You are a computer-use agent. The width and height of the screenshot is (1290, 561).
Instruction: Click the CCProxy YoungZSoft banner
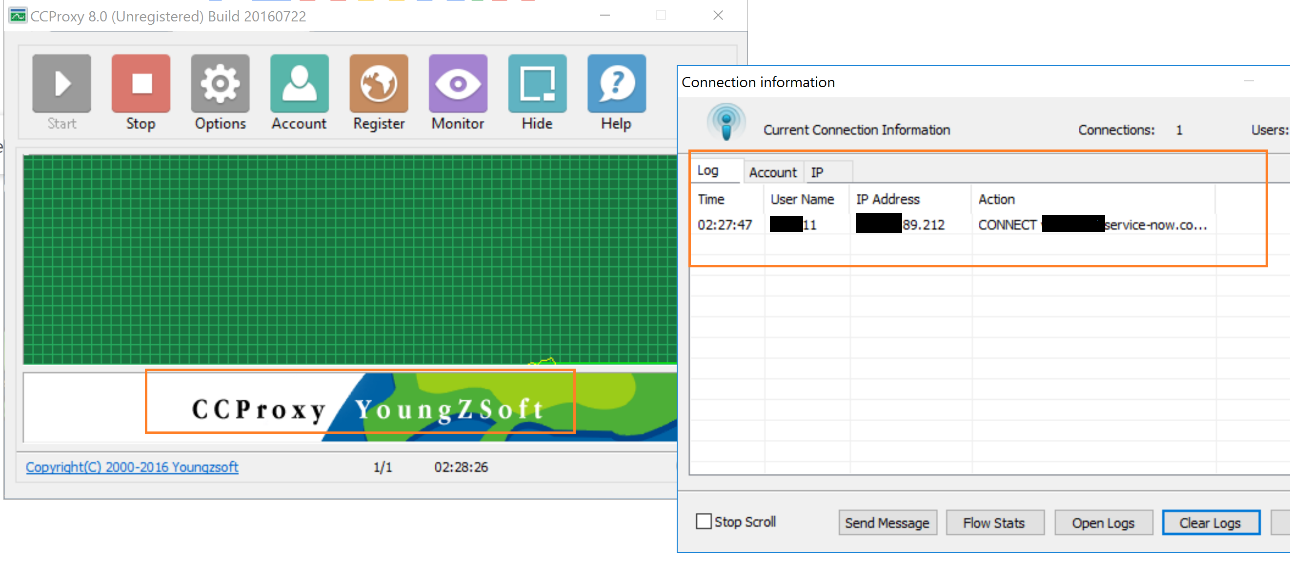coord(360,408)
